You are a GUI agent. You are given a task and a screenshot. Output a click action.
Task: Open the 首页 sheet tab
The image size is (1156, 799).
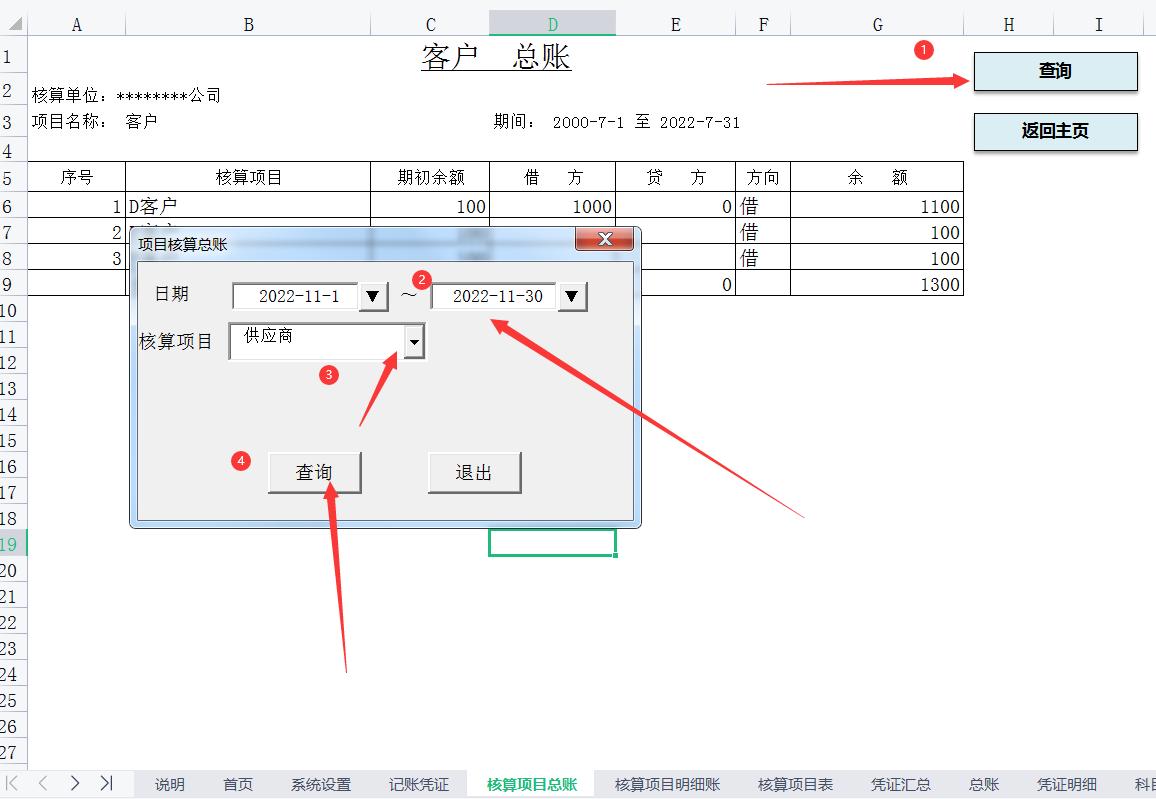(237, 785)
